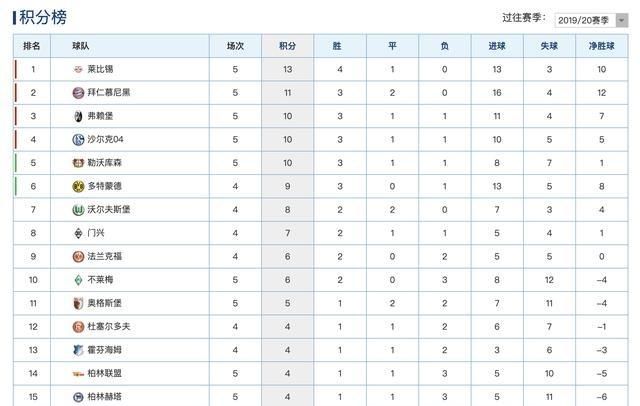Open the 杜塞尔多夫 team link
Viewport: 640px width, 406px height.
109,326
